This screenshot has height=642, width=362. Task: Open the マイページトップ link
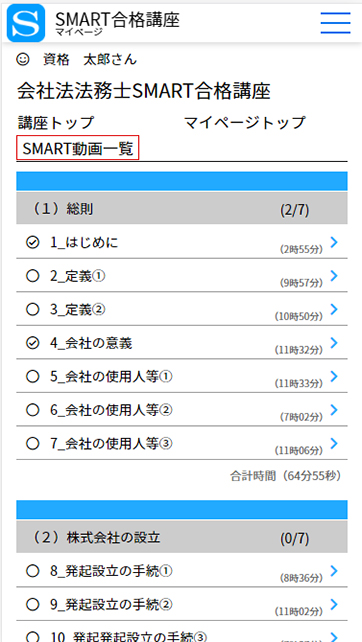[x=244, y=122]
